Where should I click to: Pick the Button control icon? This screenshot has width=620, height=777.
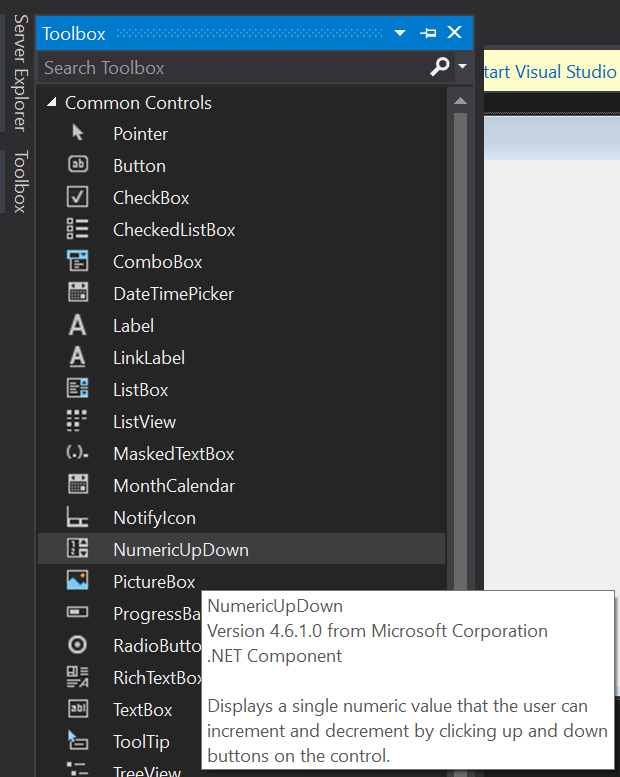coord(78,164)
